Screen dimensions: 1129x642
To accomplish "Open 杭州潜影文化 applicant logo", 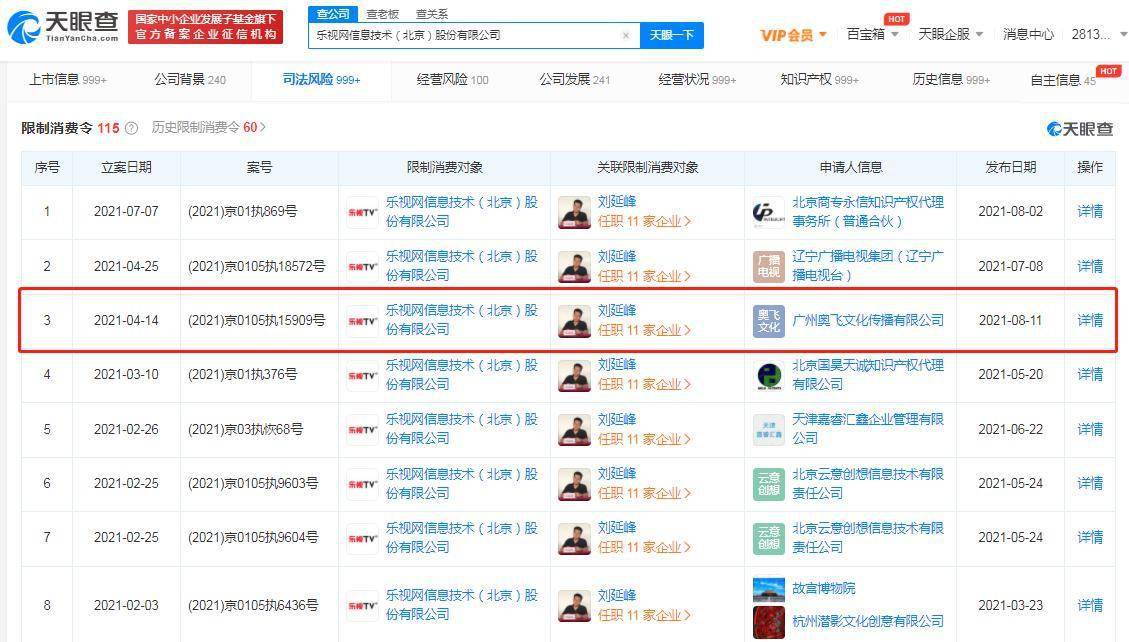I will point(768,622).
